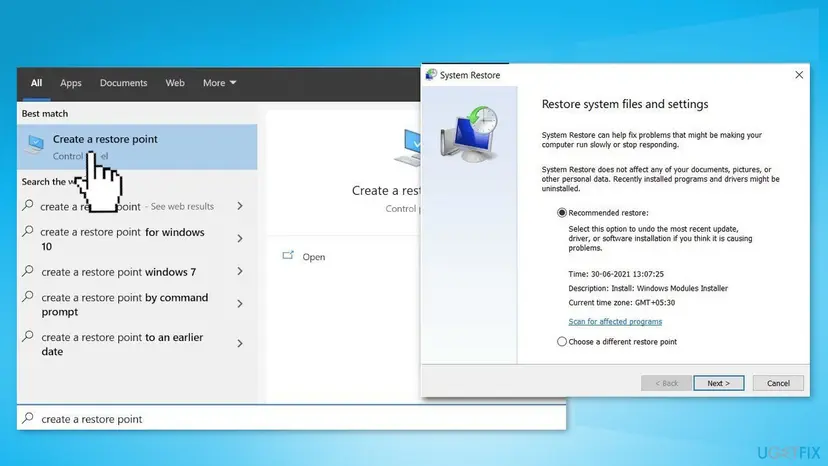
Task: Switch to the Web search tab
Action: [175, 83]
